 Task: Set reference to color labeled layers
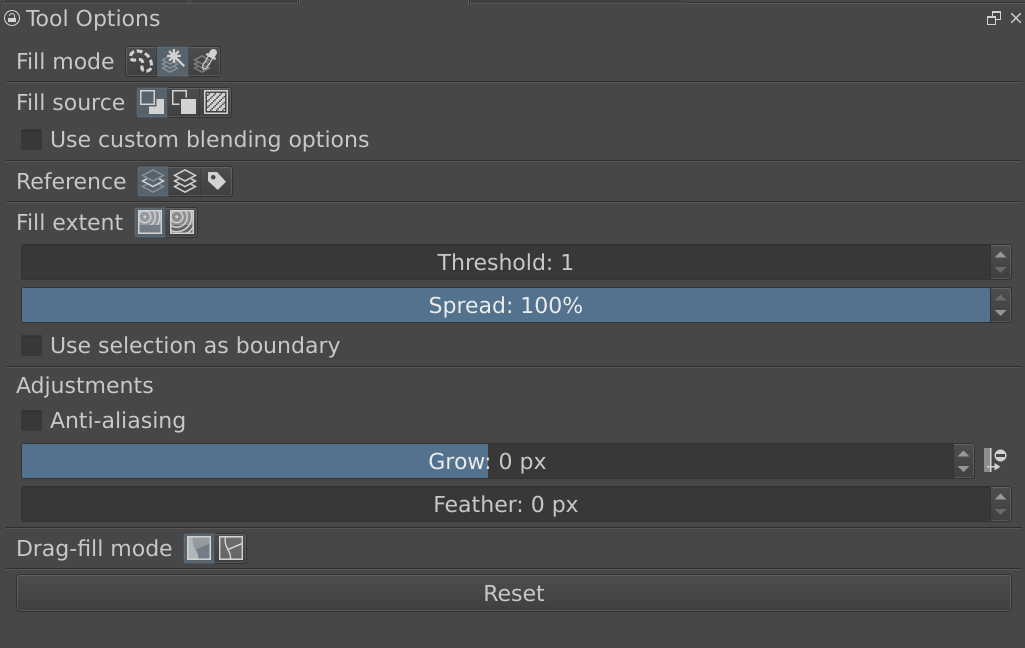(216, 181)
